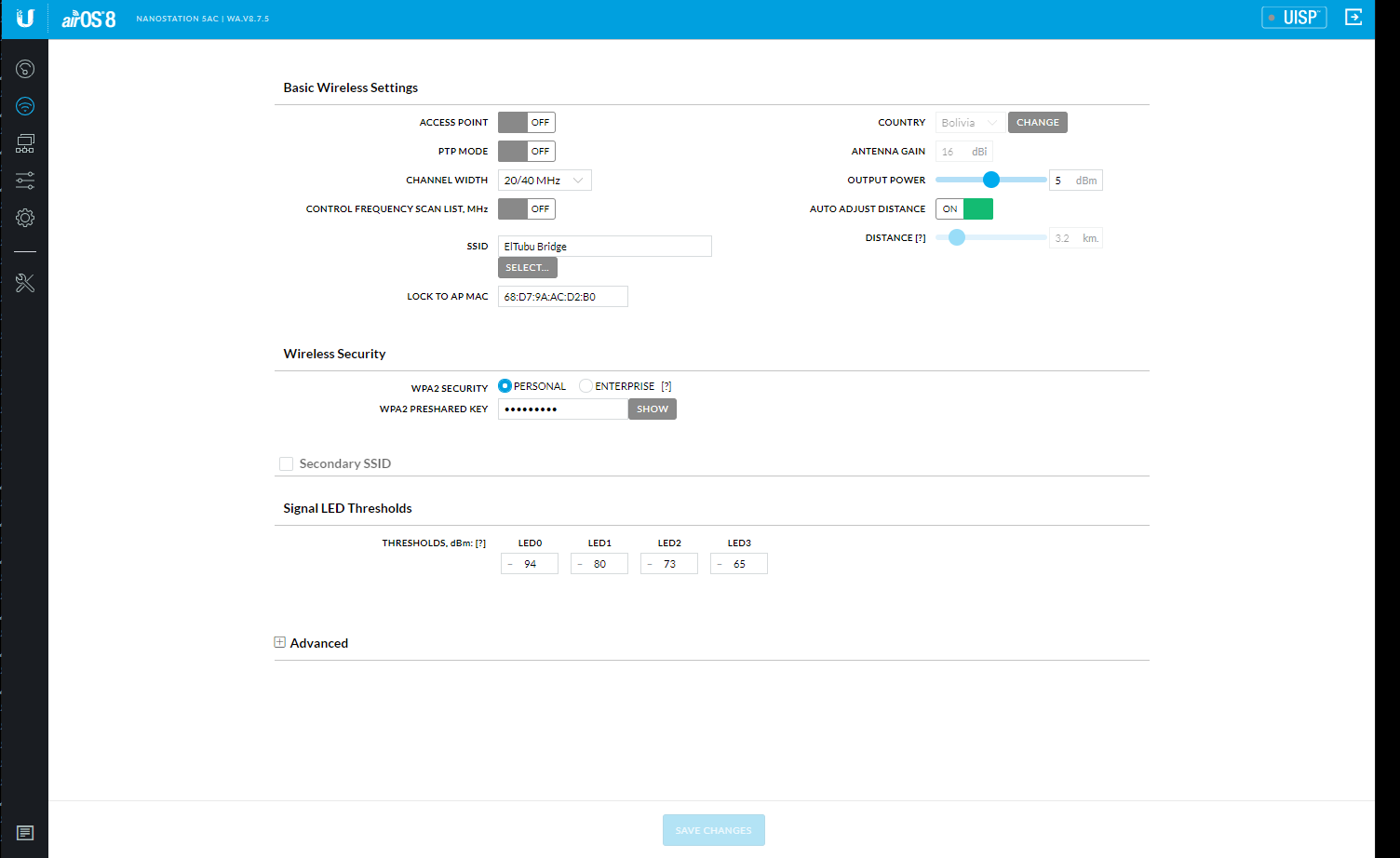Click the logout icon in header
The image size is (1400, 858).
point(1353,18)
